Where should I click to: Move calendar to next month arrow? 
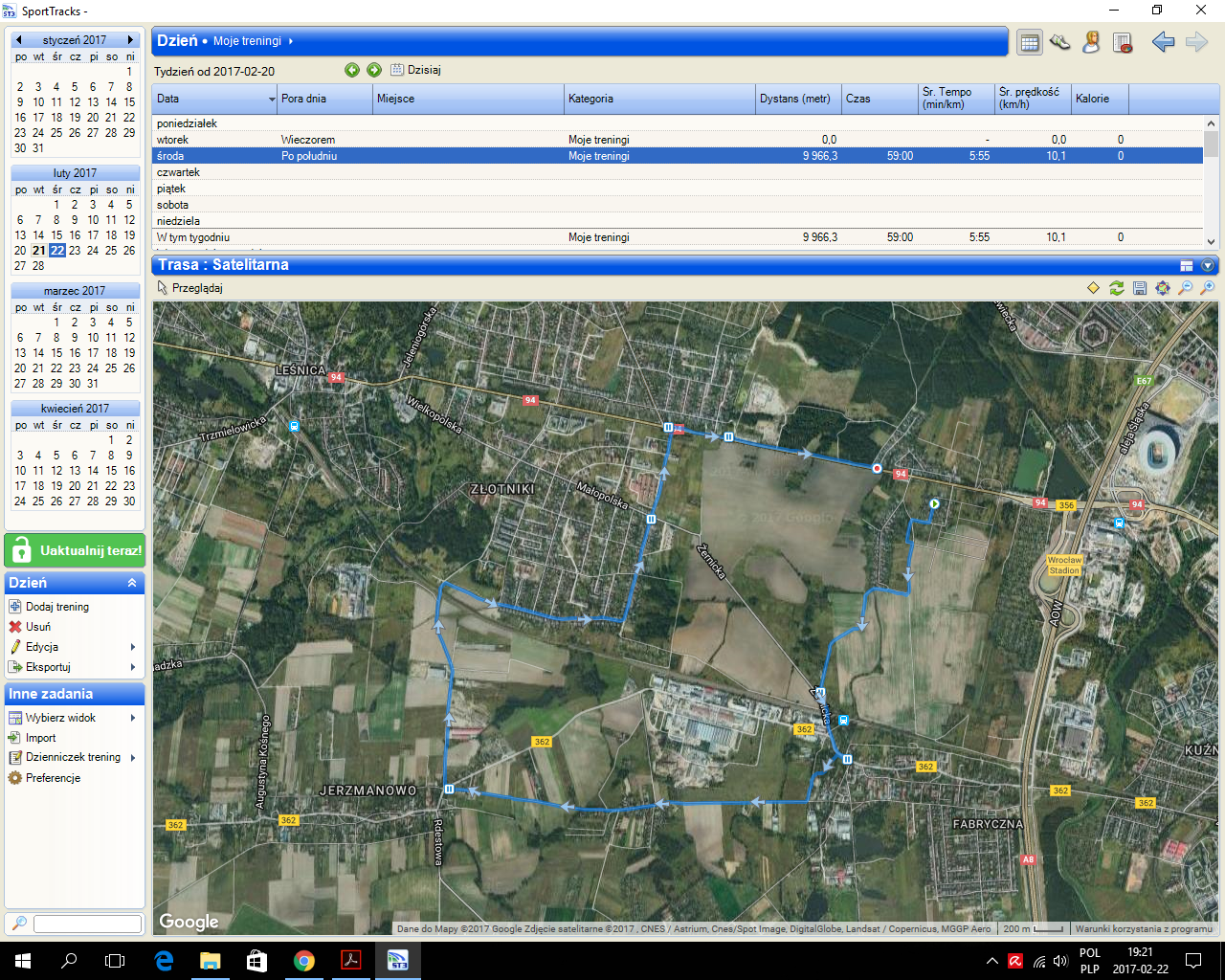click(131, 39)
